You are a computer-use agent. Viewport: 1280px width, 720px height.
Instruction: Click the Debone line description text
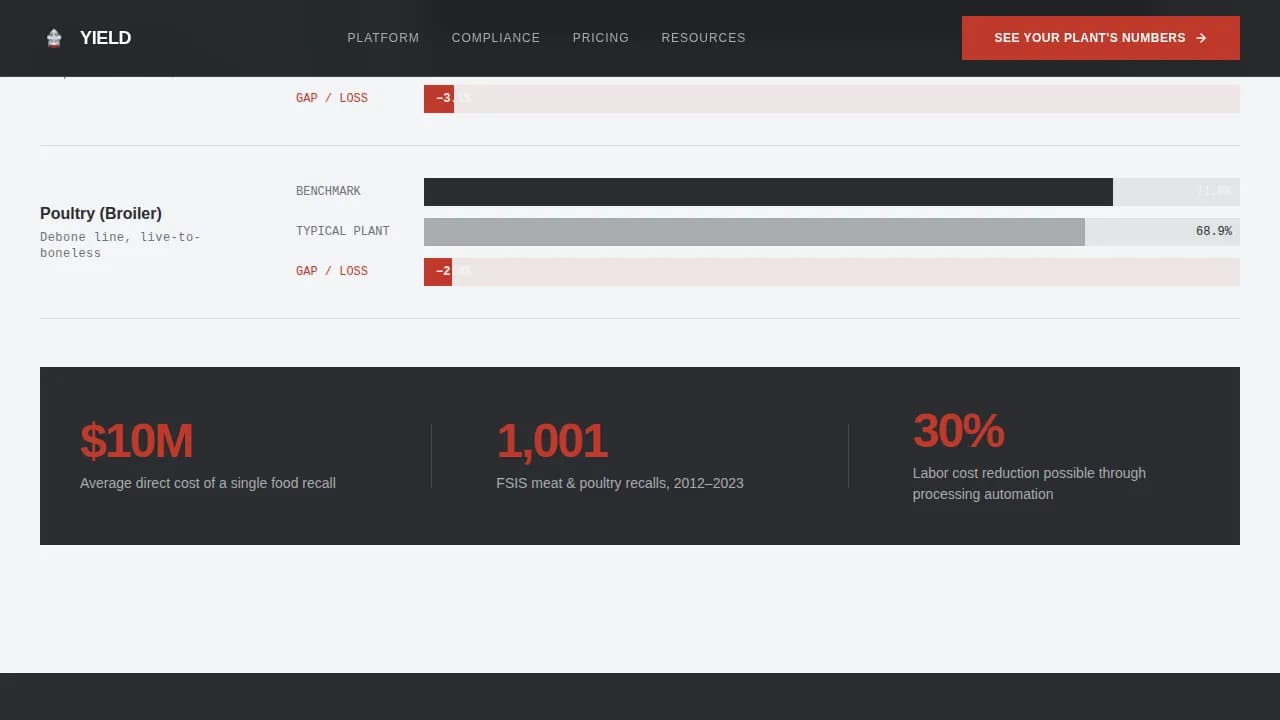click(120, 245)
